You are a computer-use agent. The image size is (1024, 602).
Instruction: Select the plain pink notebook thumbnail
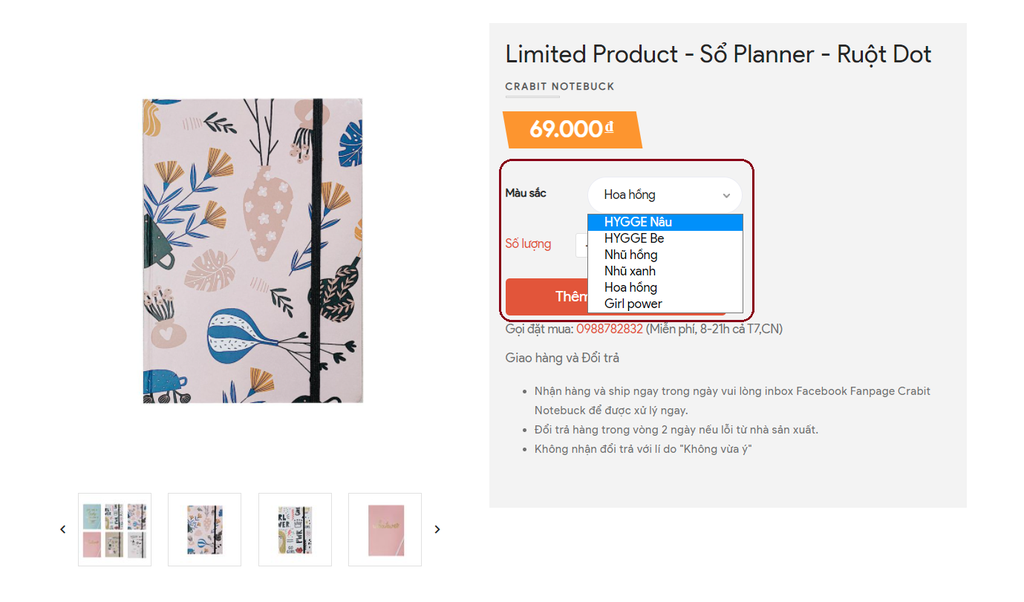pos(385,529)
